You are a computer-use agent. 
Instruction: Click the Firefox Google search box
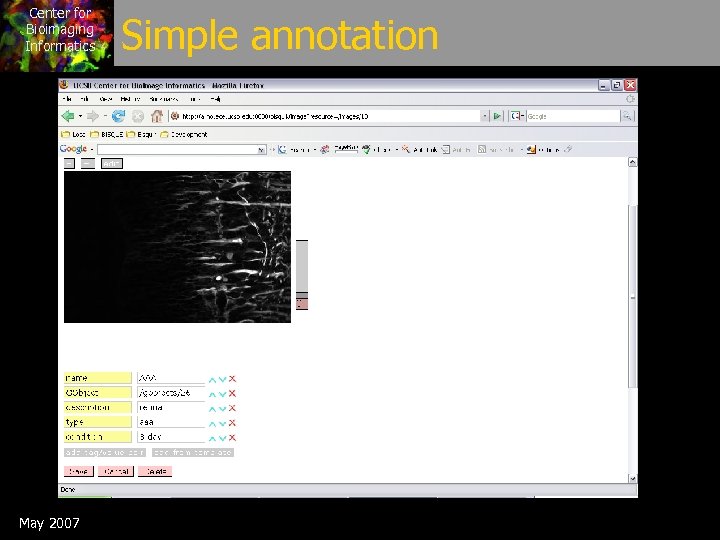(x=573, y=116)
